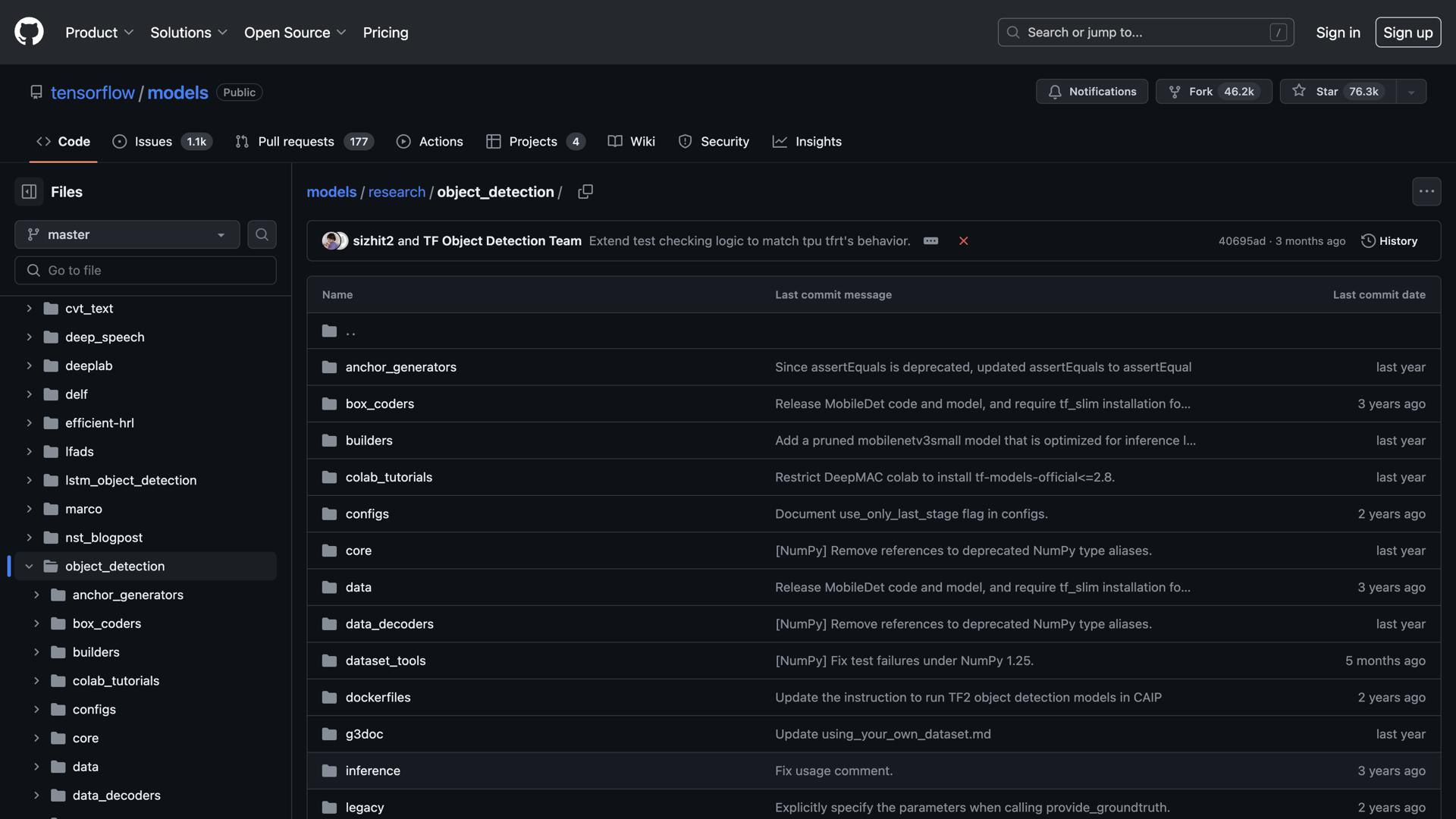
Task: Open the commit History link
Action: (1389, 241)
